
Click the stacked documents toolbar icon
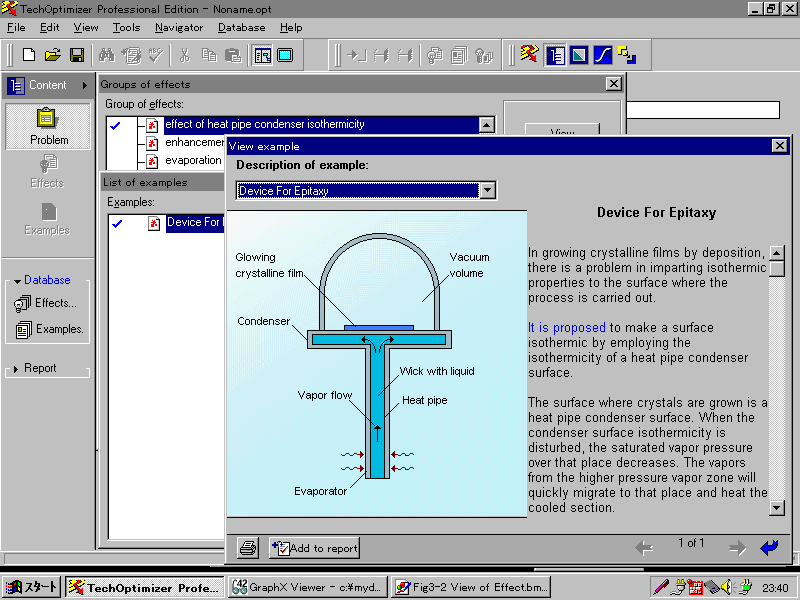click(459, 55)
